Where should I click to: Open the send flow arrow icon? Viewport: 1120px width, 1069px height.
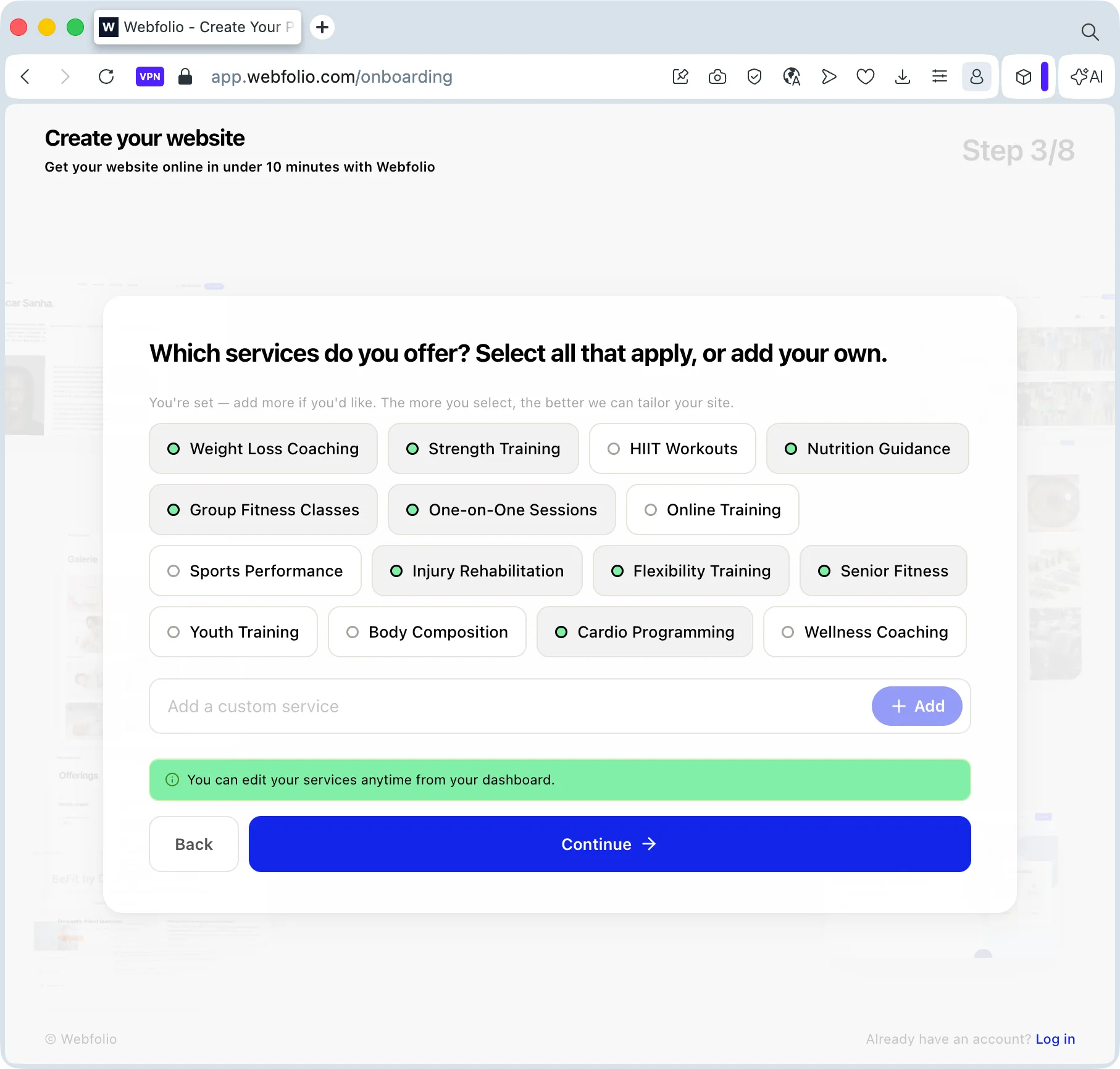[829, 77]
